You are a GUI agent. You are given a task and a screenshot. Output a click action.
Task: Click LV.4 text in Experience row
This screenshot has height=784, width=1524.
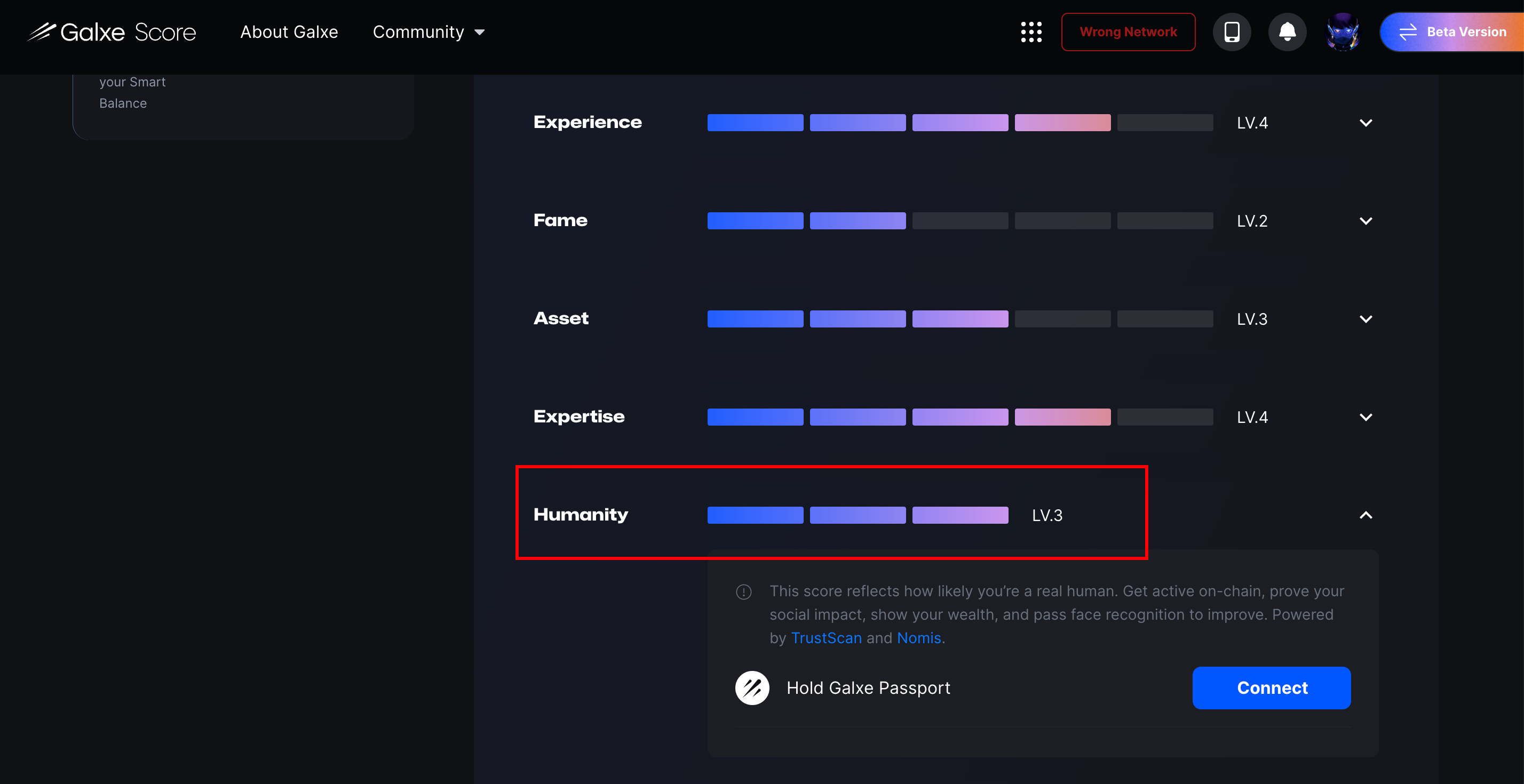coord(1252,123)
